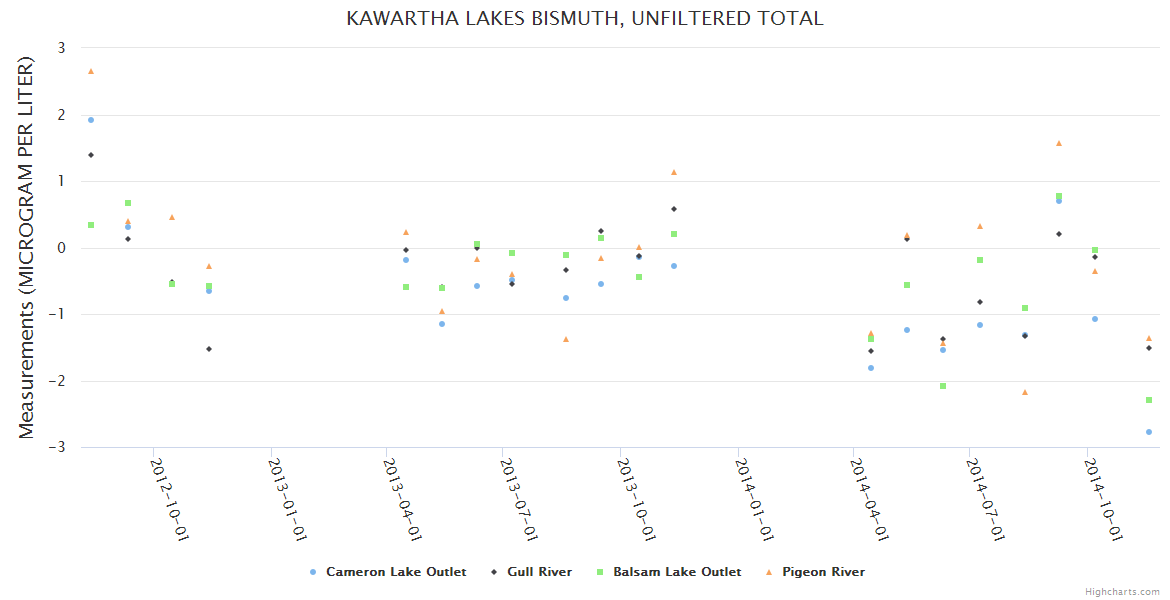Select the topmost blue circle at the chart's left edge
The width and height of the screenshot is (1170, 600).
point(91,120)
